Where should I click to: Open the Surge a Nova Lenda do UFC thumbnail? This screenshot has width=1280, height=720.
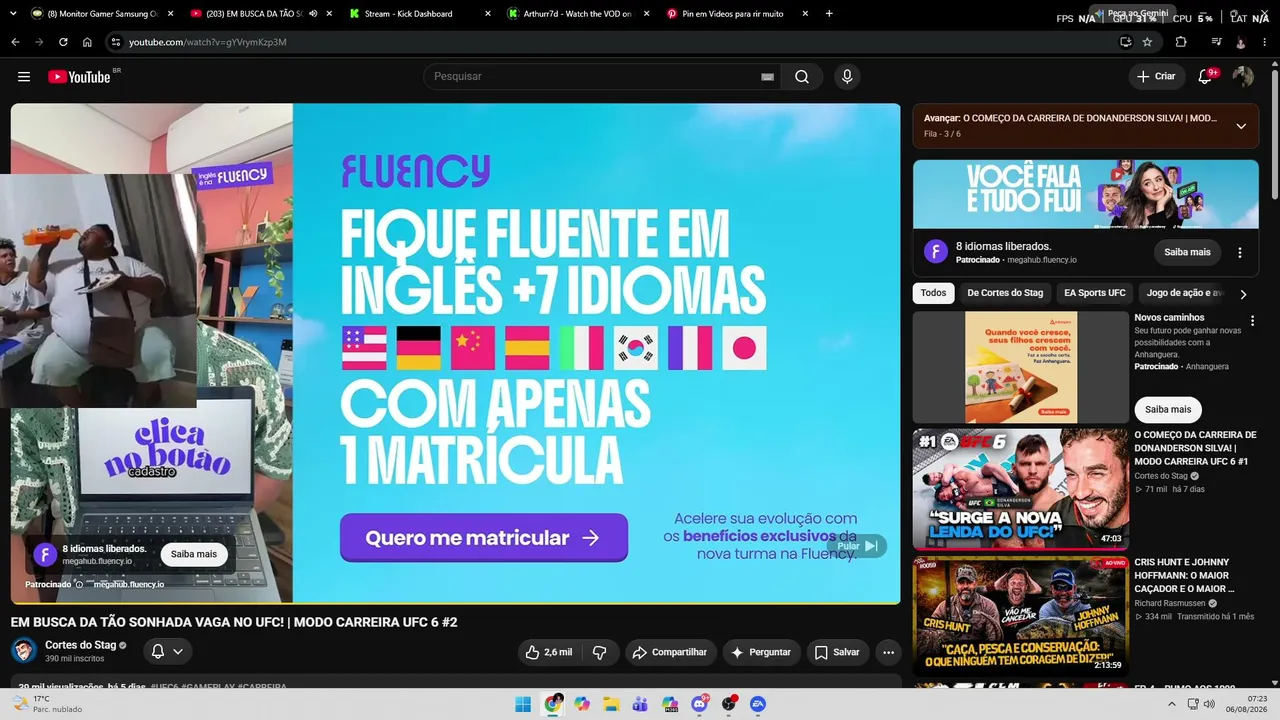[1020, 490]
